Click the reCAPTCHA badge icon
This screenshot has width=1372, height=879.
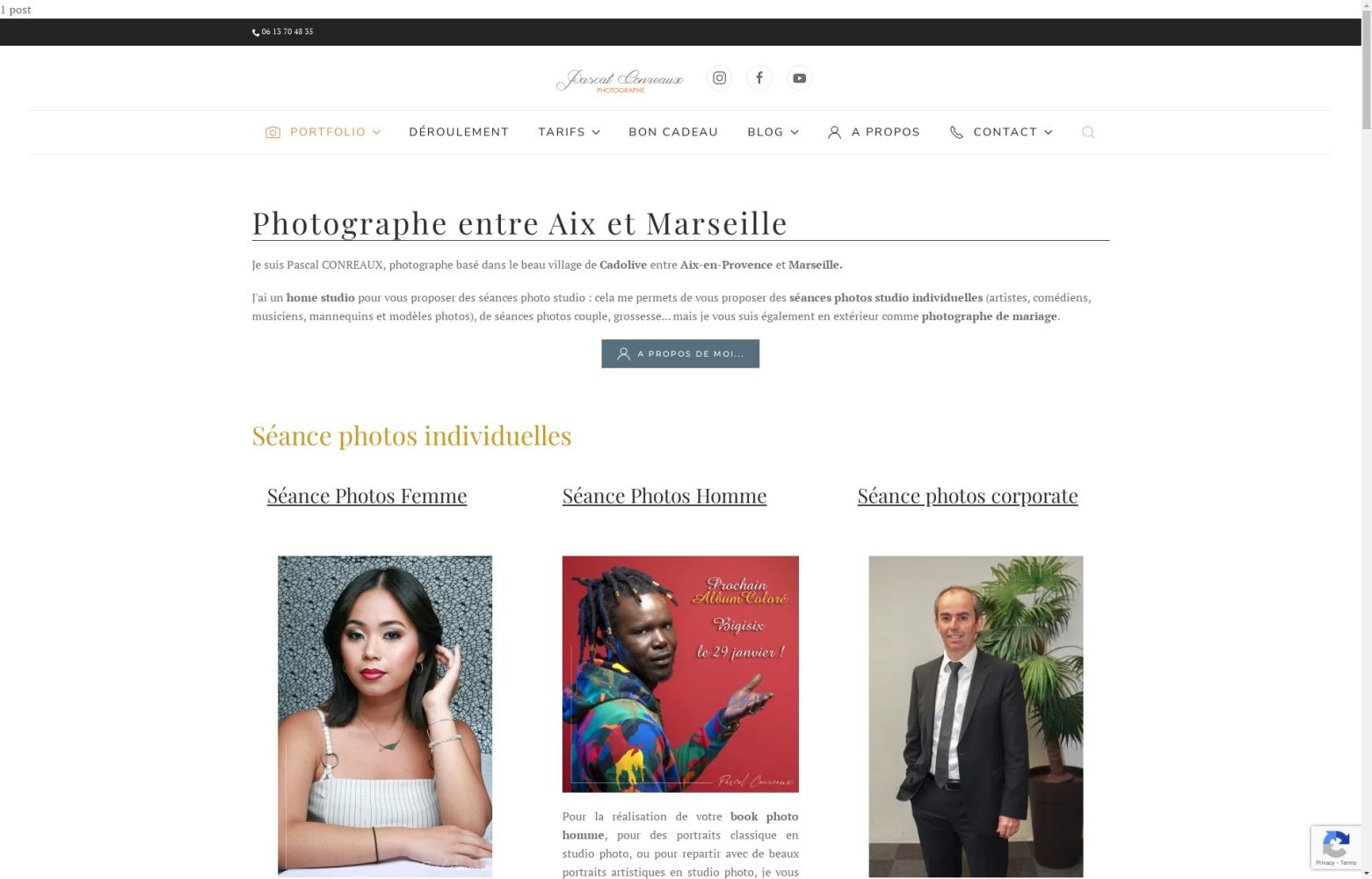[1336, 847]
